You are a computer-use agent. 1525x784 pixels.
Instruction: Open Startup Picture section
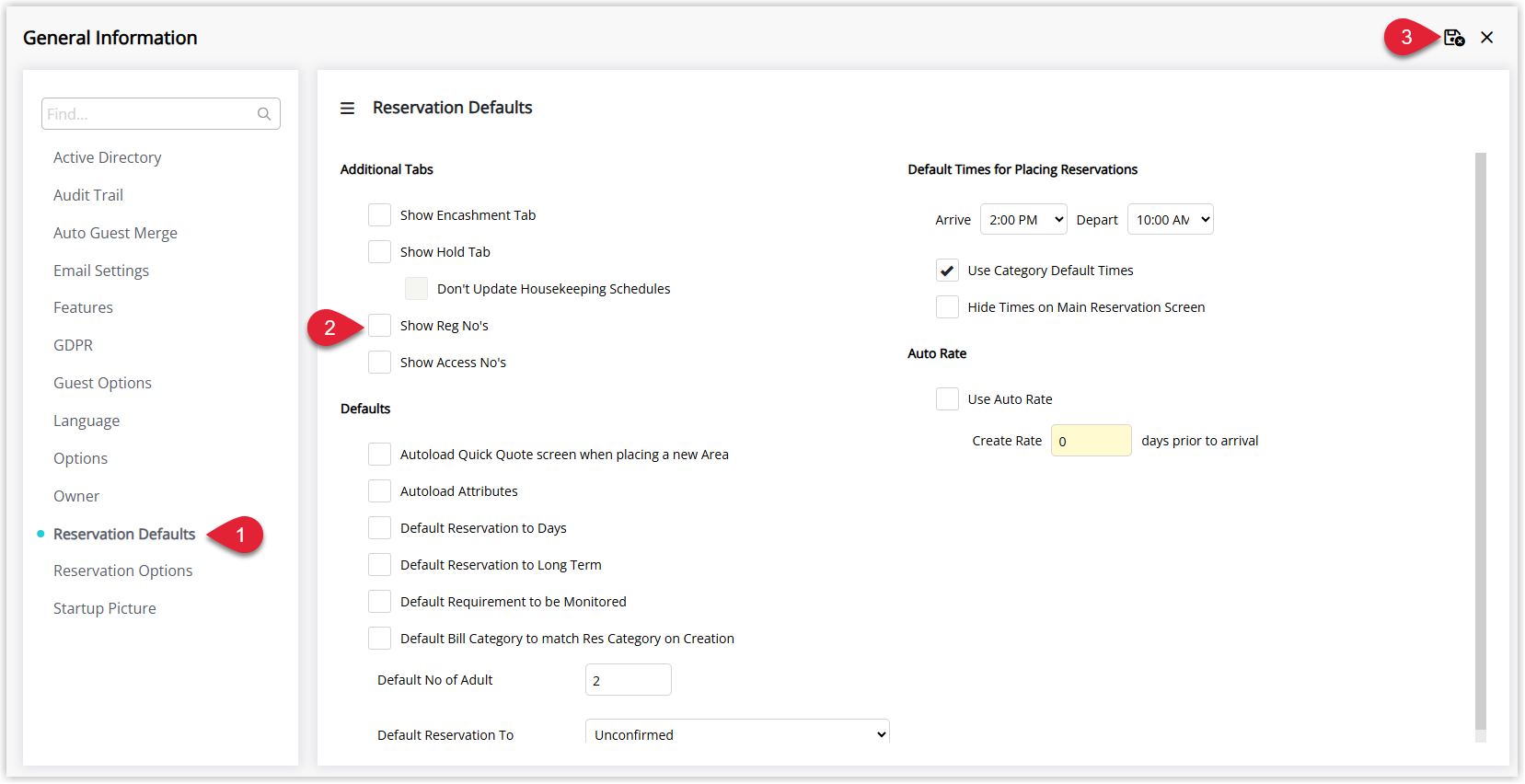click(105, 608)
